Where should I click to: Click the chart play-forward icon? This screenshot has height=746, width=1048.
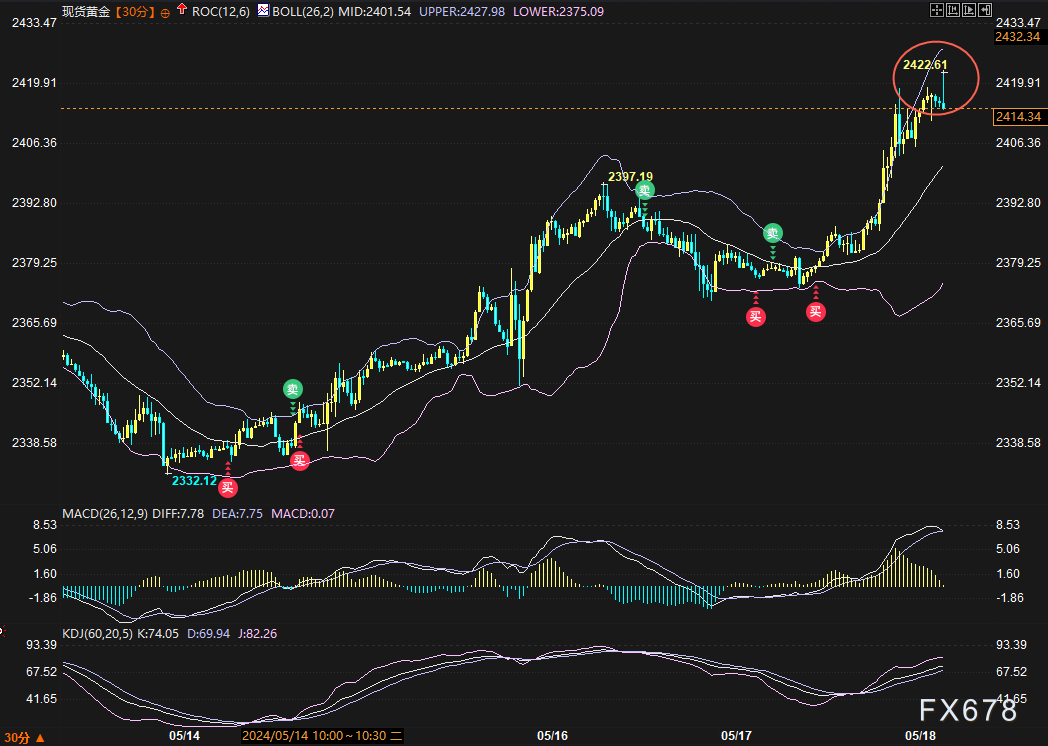(x=971, y=11)
